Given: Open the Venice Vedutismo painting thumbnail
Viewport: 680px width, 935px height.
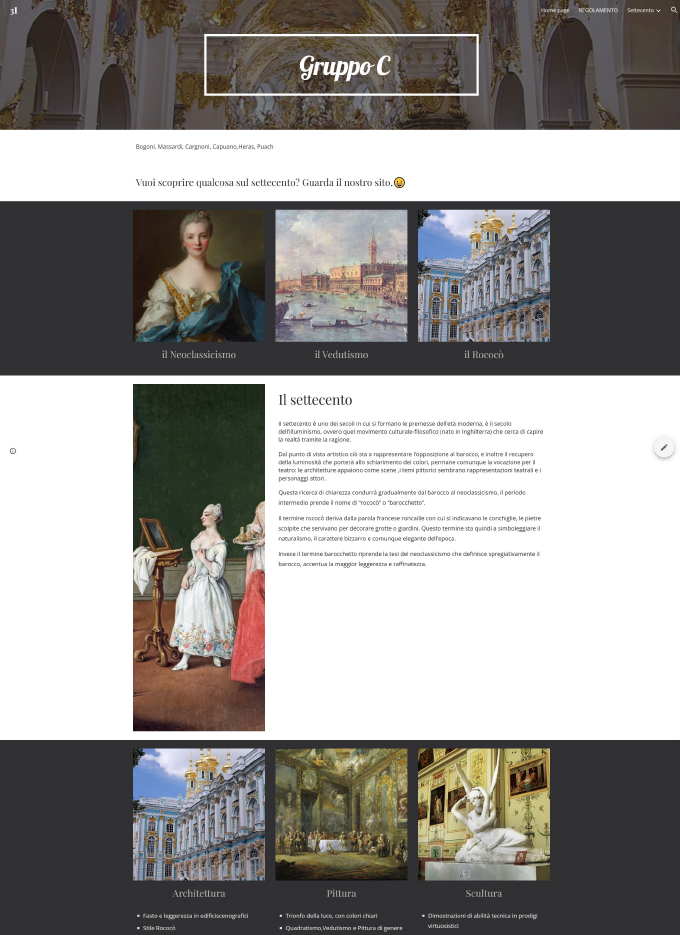Looking at the screenshot, I should (341, 275).
